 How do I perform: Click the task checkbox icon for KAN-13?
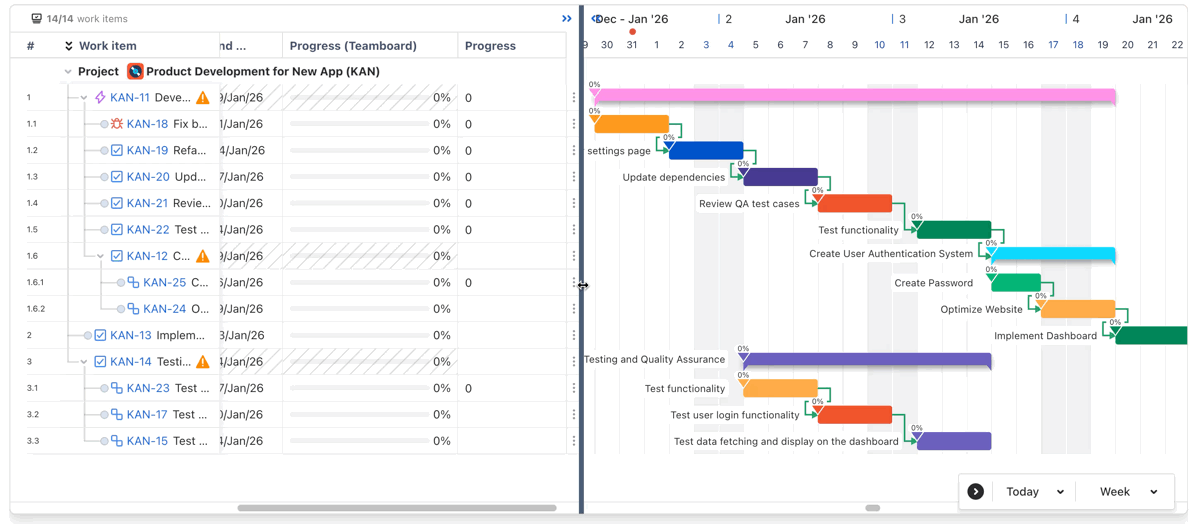[100, 336]
